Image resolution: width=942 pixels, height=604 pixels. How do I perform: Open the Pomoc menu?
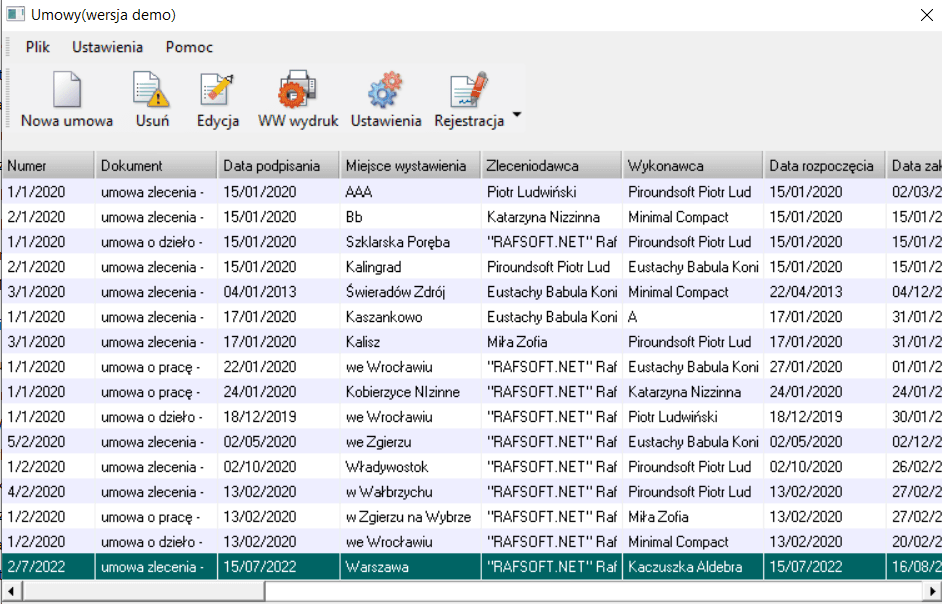coord(189,47)
